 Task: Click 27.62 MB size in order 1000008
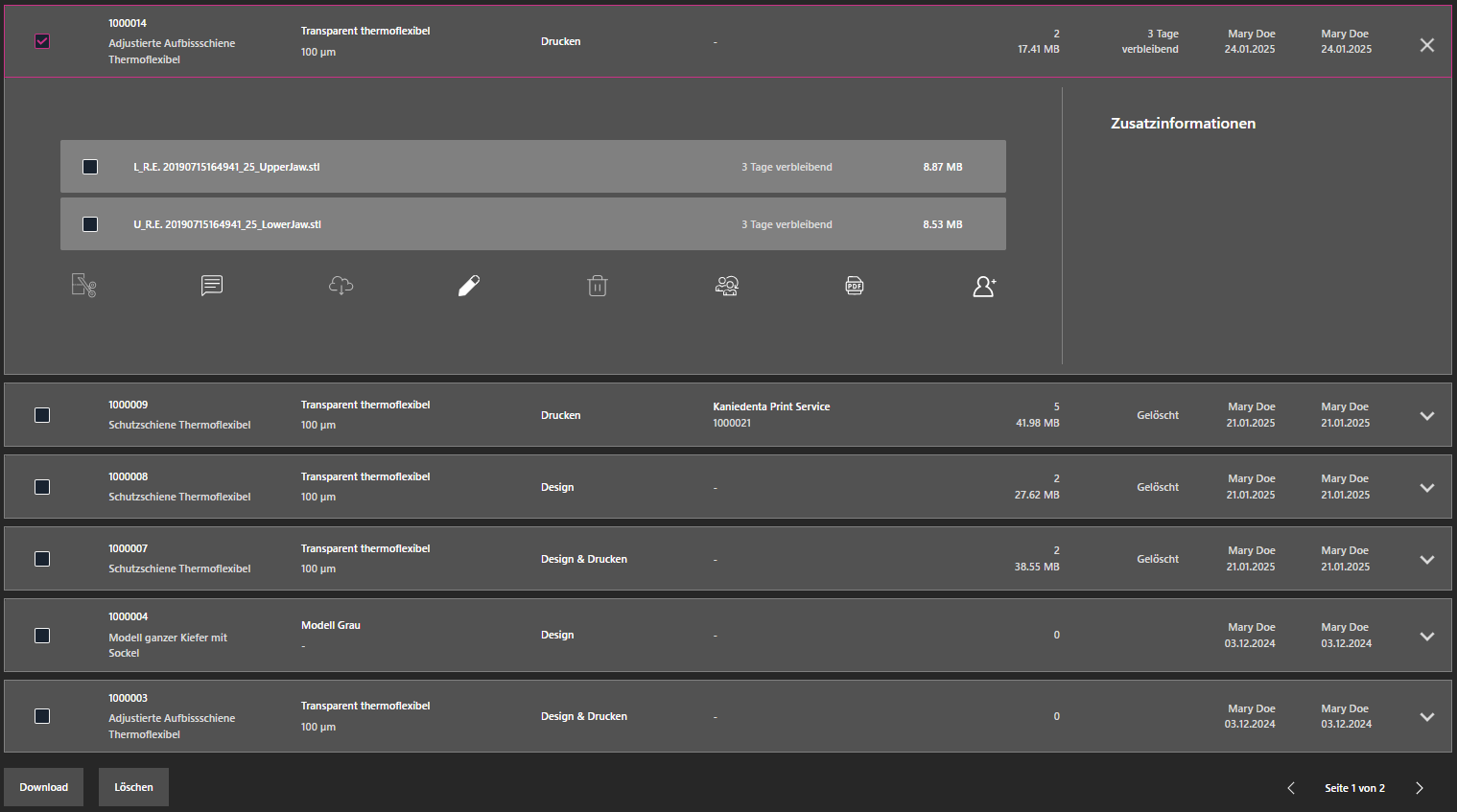pos(1037,495)
